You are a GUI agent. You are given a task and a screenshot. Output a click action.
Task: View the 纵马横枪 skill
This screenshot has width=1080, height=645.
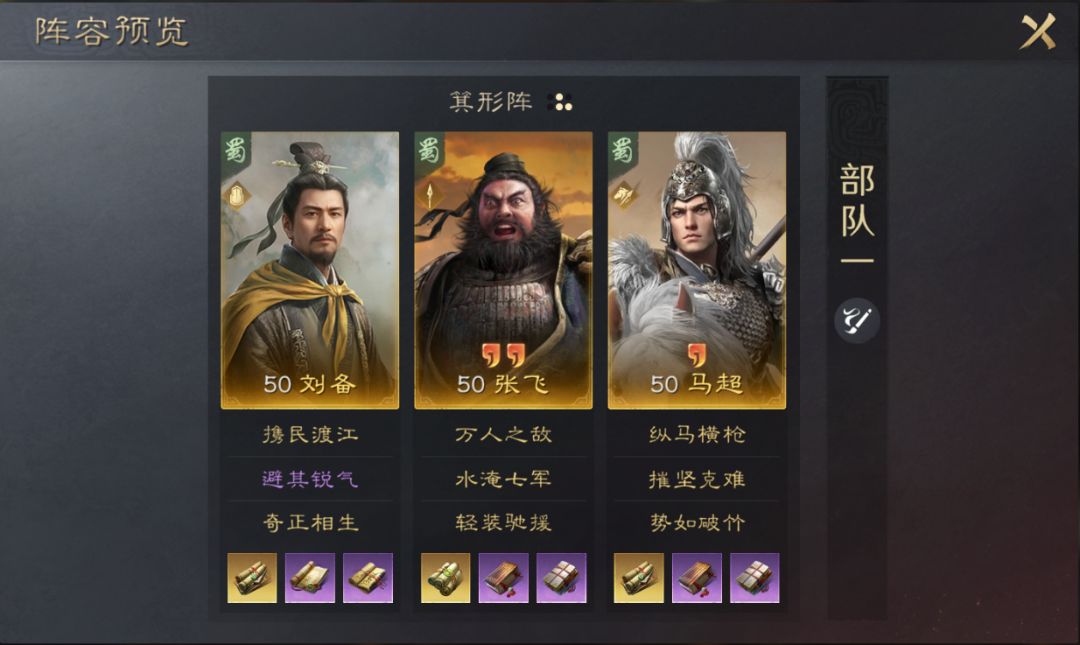point(696,435)
